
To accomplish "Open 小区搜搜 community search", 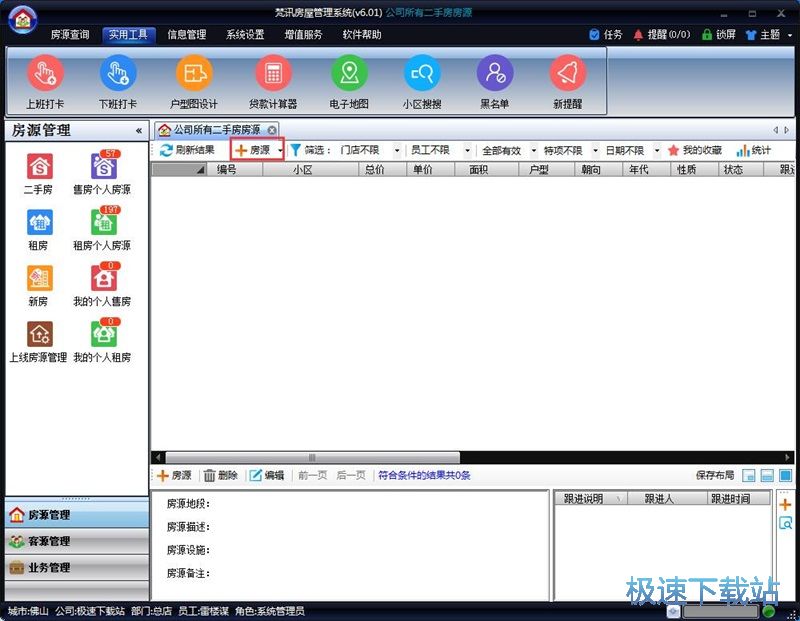I will click(x=421, y=80).
